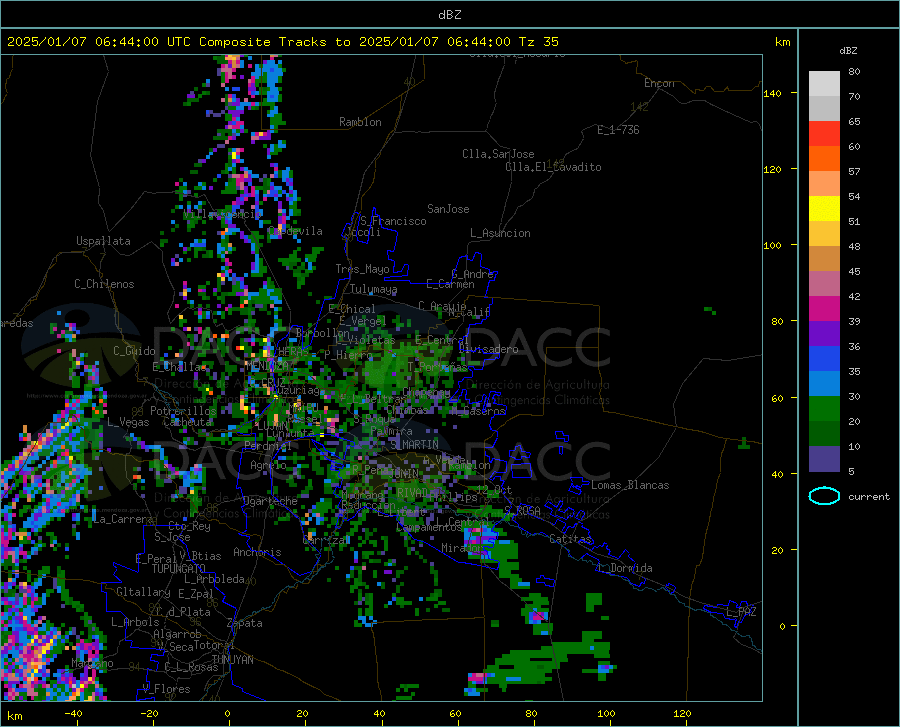Click the S_MARTIN map label
900x727 pixels.
(x=414, y=445)
